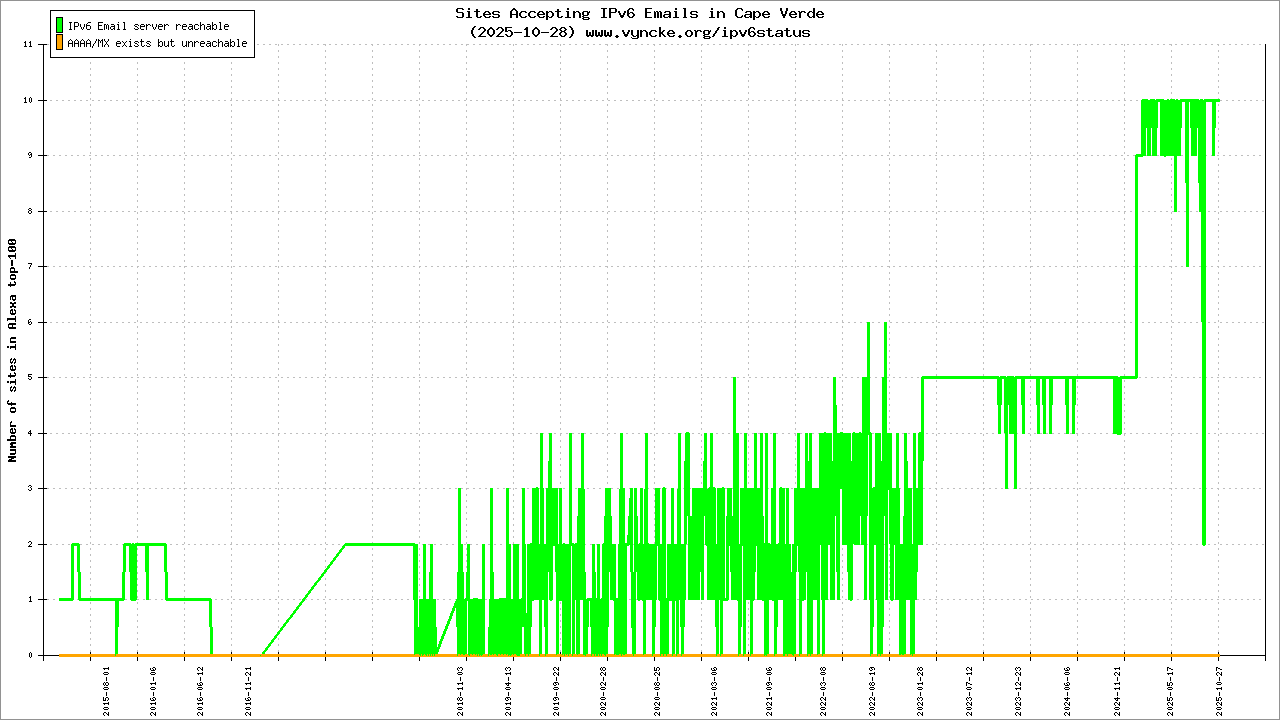Click the orange legend color swatch
The width and height of the screenshot is (1280, 720).
59,43
